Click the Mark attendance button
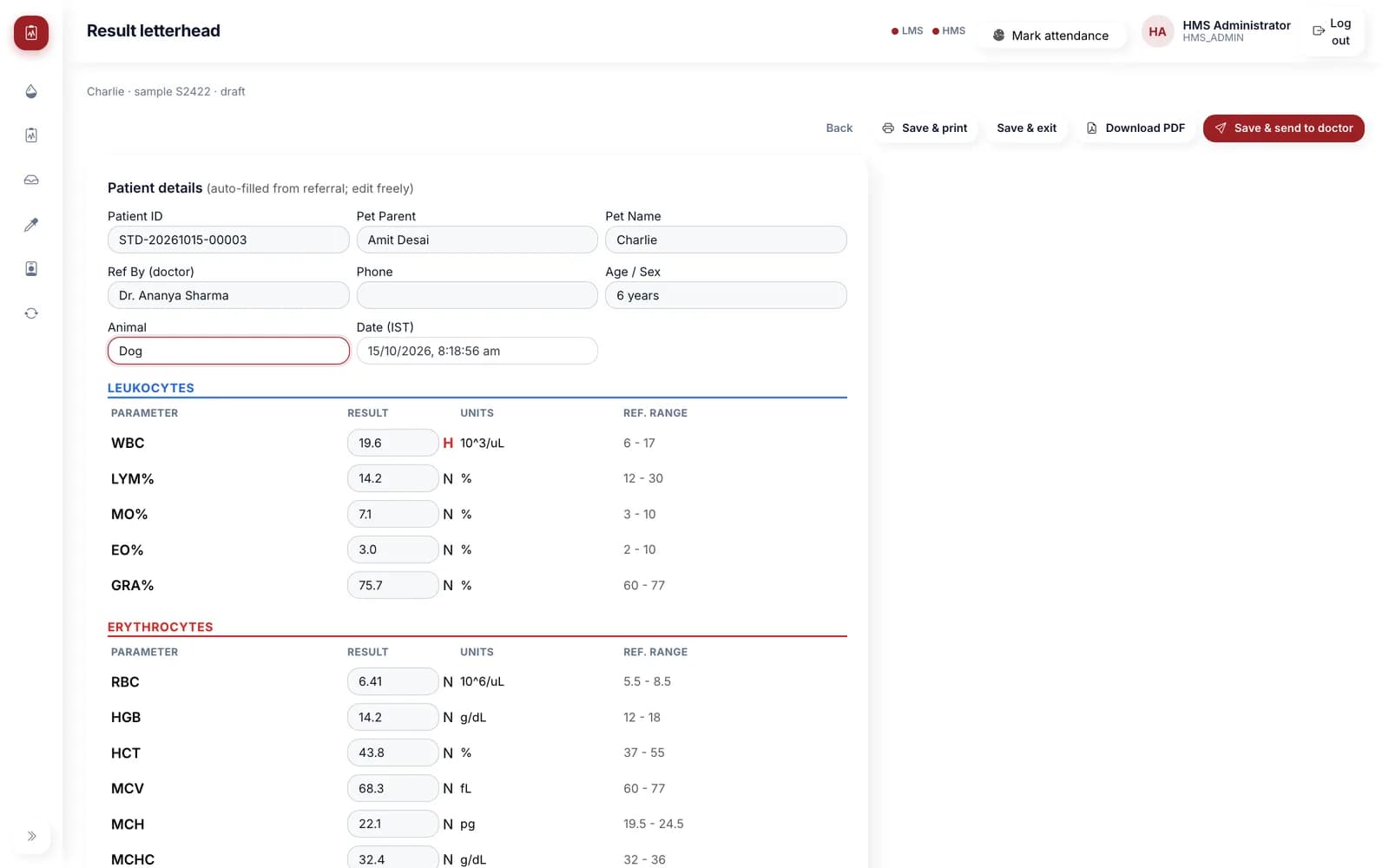 (1050, 36)
